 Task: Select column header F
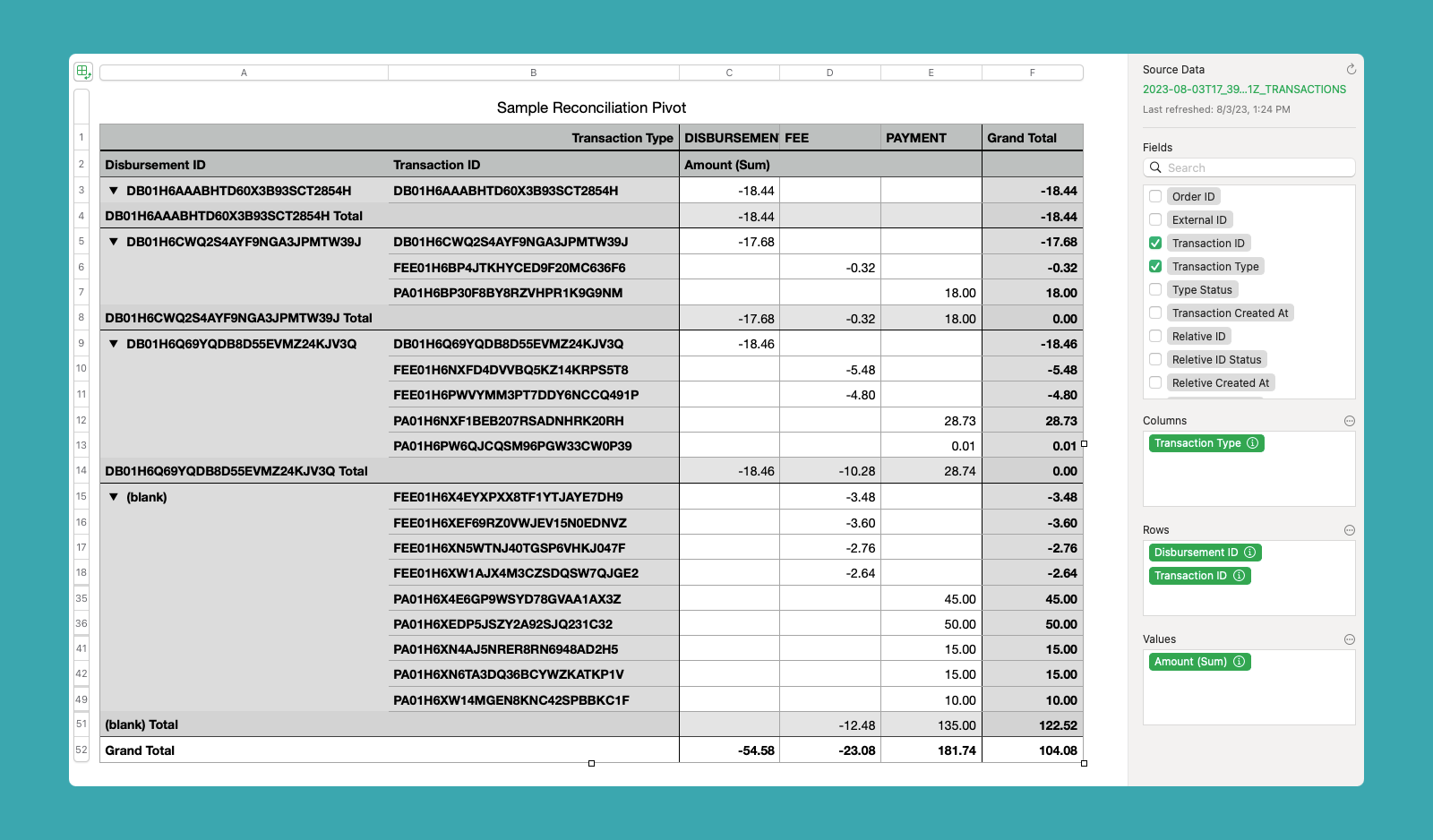click(x=1033, y=73)
